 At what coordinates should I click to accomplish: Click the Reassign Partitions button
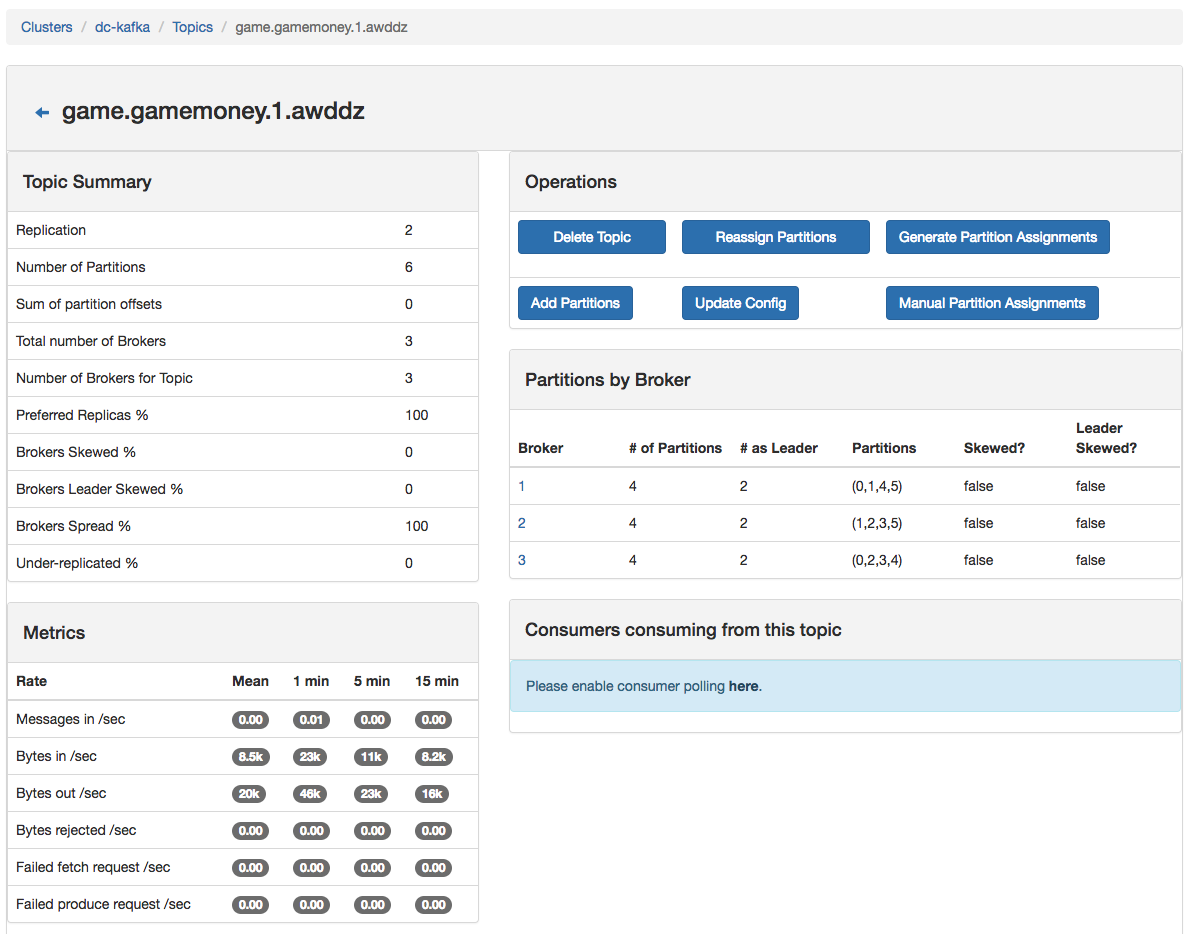click(x=775, y=237)
